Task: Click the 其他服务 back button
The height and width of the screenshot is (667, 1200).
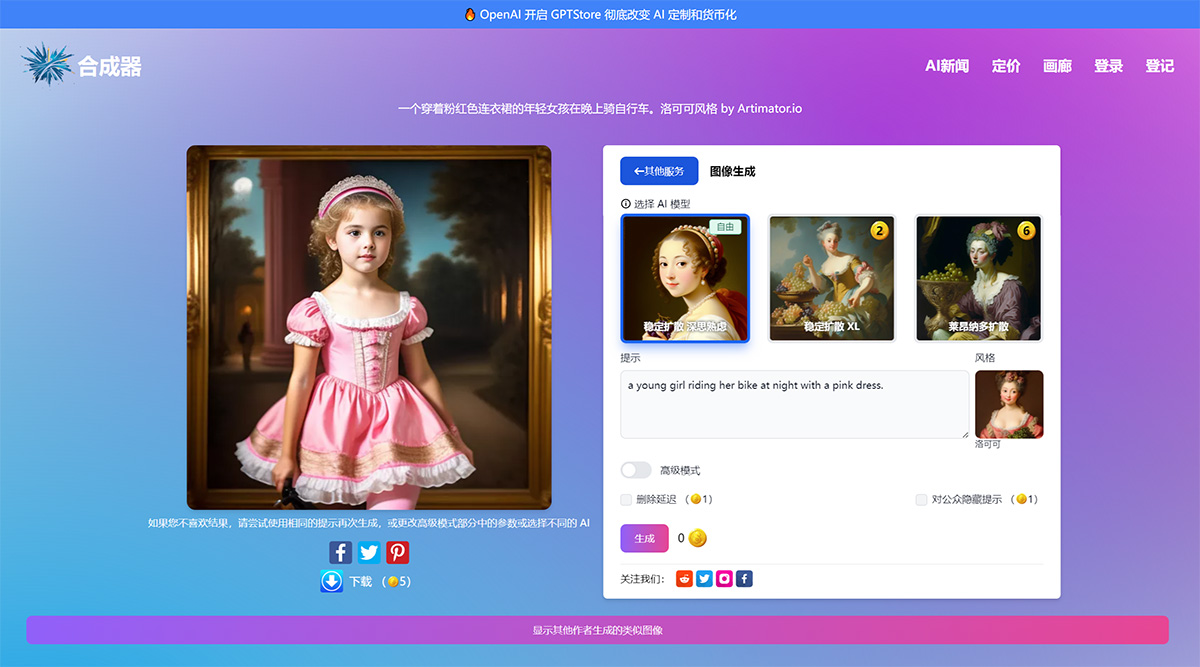Action: pos(658,171)
